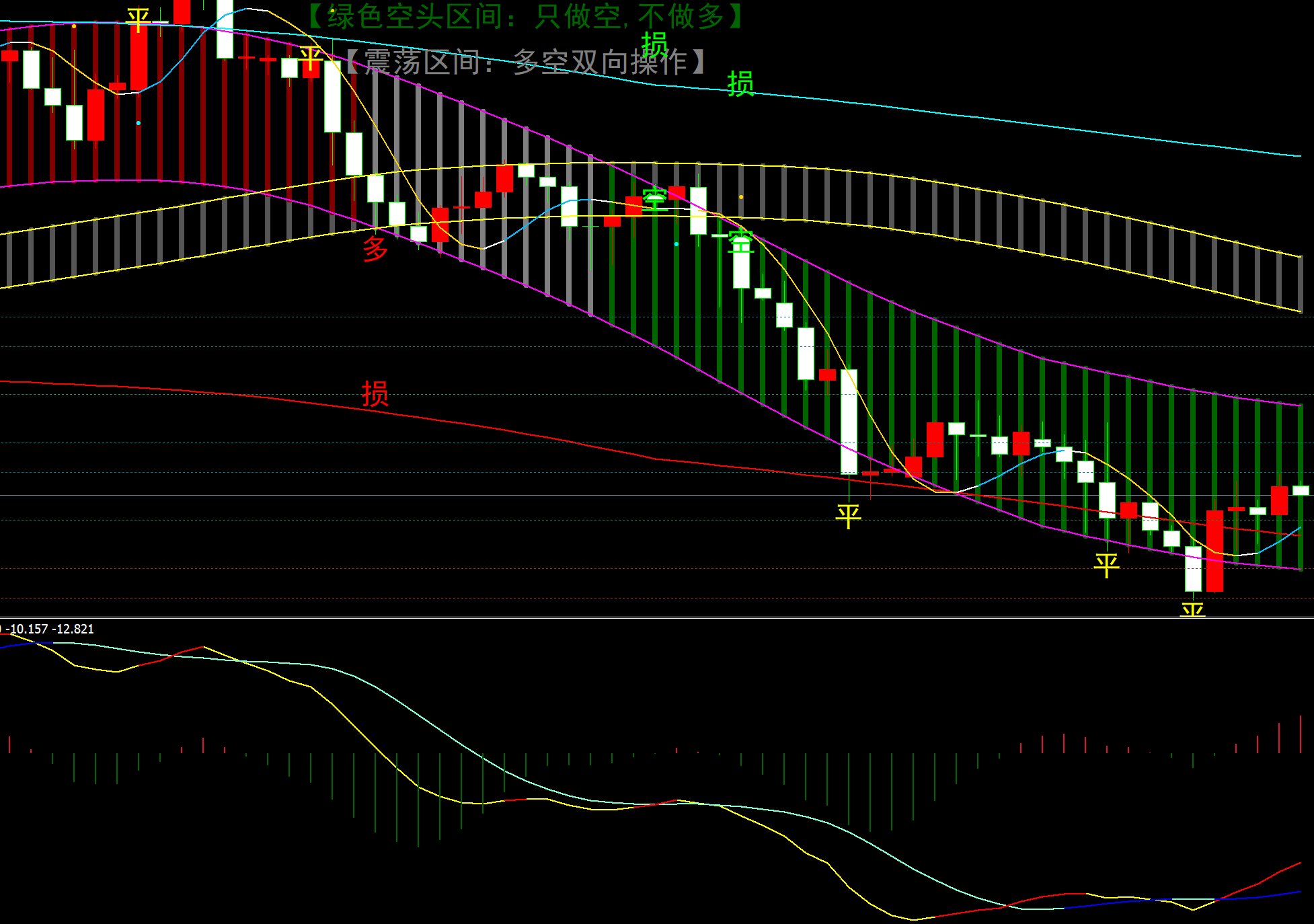Click yellow 平 marker under tallest white candle
The image size is (1314, 924).
[848, 516]
